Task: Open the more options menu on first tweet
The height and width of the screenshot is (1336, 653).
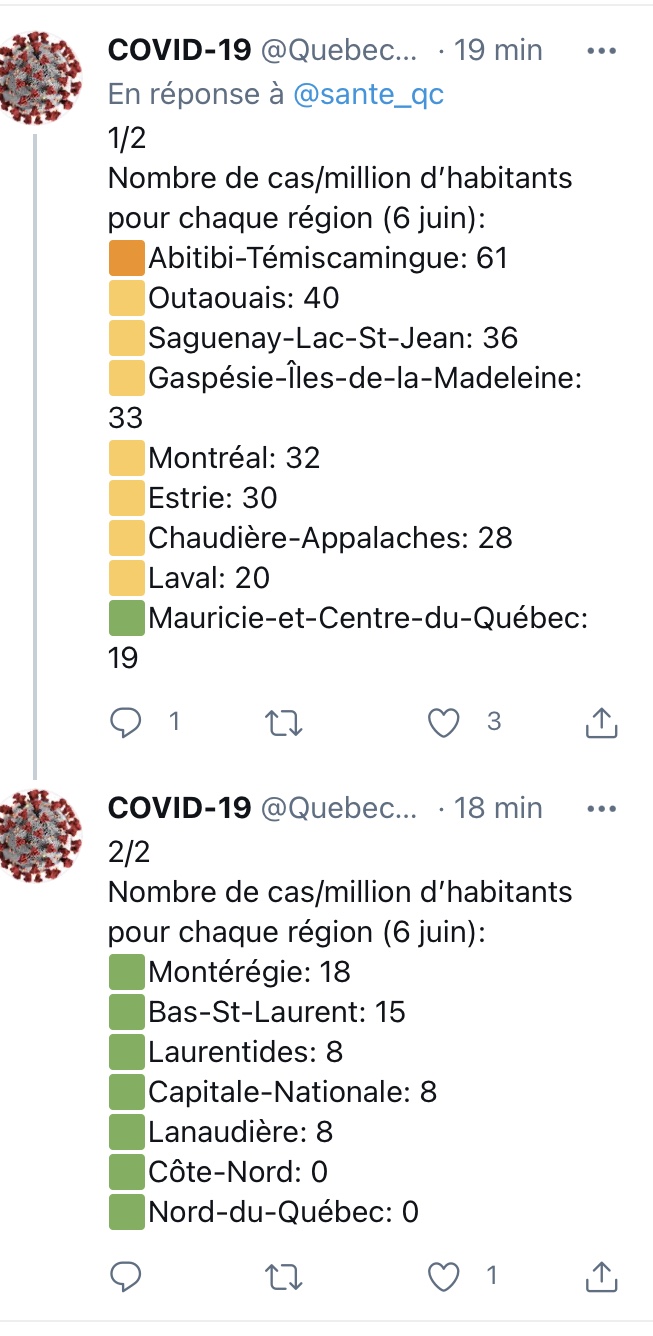Action: click(601, 49)
